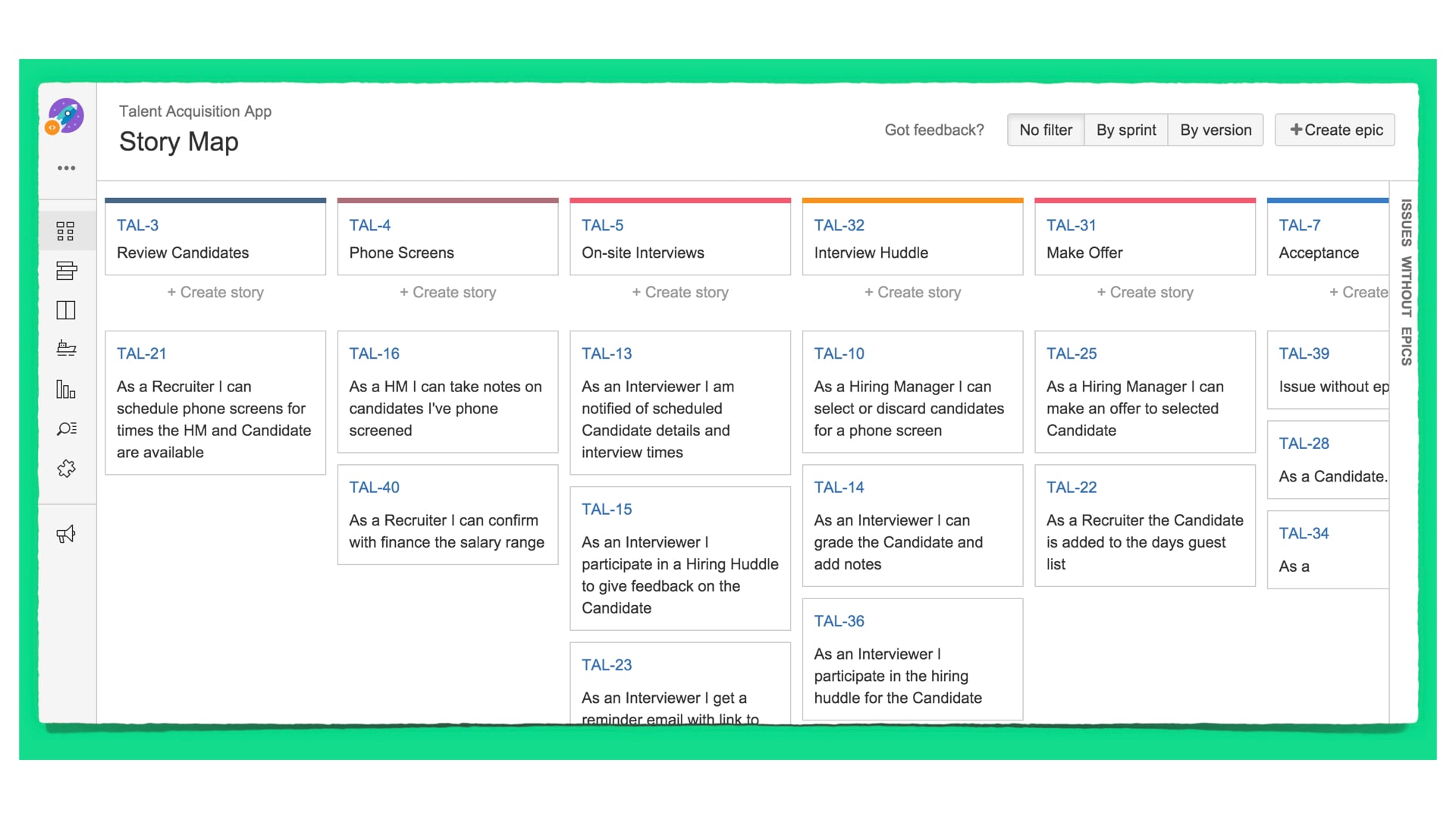Viewport: 1456px width, 819px height.
Task: Open the issue search icon in sidebar
Action: pyautogui.click(x=66, y=428)
